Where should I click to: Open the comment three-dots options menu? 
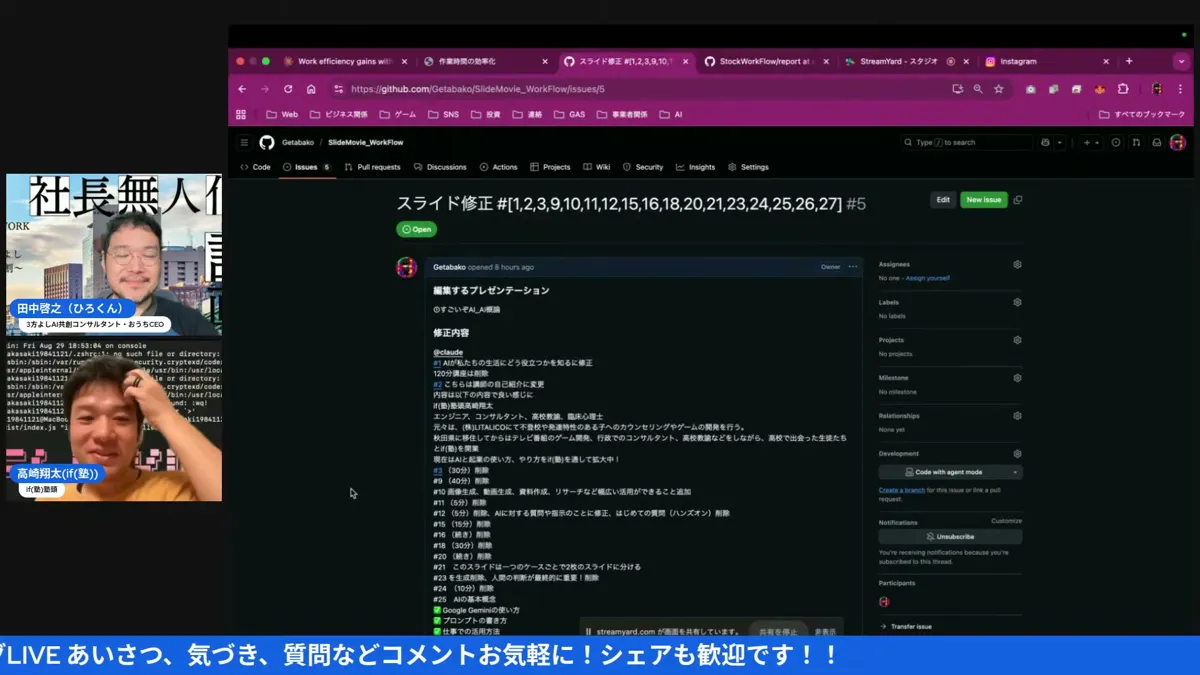pos(853,267)
